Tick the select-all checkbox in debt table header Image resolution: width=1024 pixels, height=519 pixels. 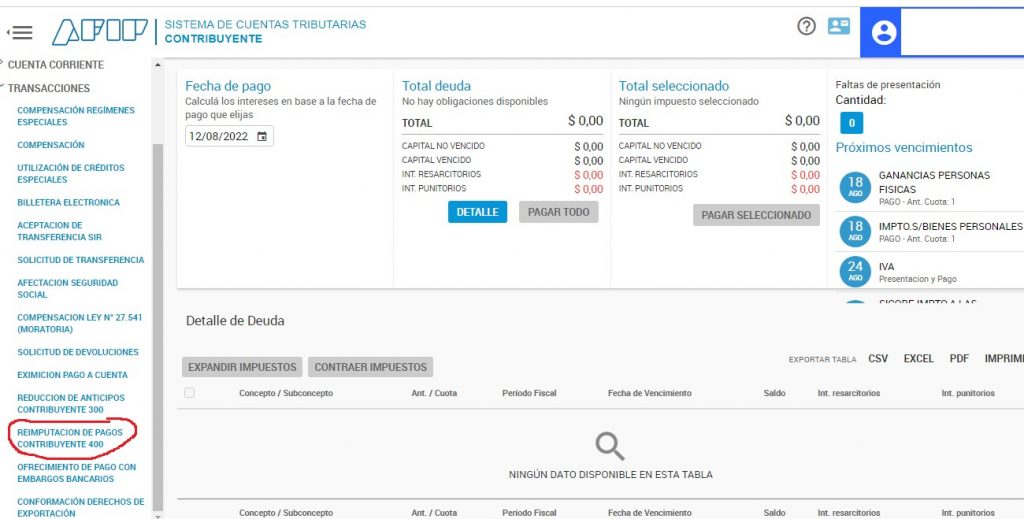pyautogui.click(x=189, y=392)
